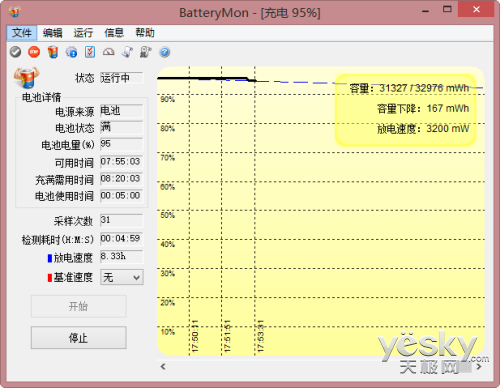Click the checklist toolbar icon
500x388 pixels.
[90, 52]
